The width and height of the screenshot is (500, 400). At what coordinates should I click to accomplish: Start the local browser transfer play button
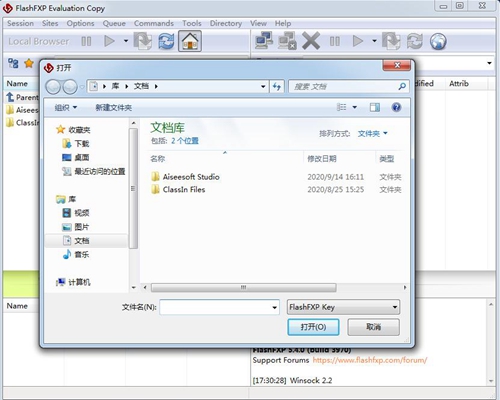click(x=109, y=41)
